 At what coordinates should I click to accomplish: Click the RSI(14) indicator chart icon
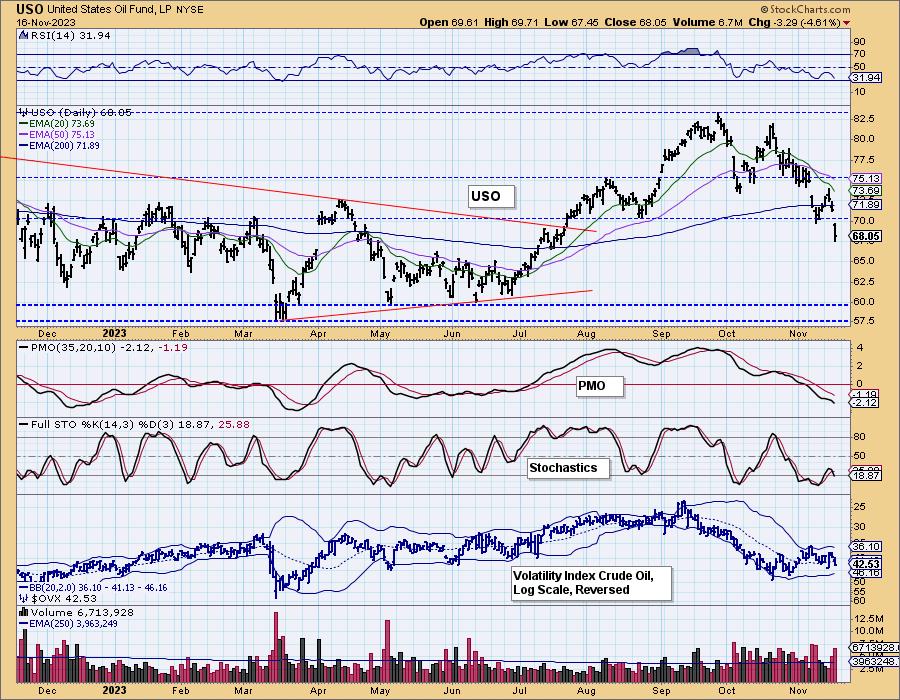pos(24,35)
